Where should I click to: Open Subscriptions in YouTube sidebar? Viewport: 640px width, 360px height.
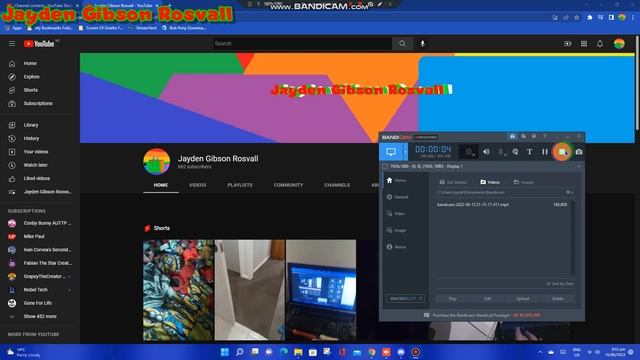click(x=40, y=104)
